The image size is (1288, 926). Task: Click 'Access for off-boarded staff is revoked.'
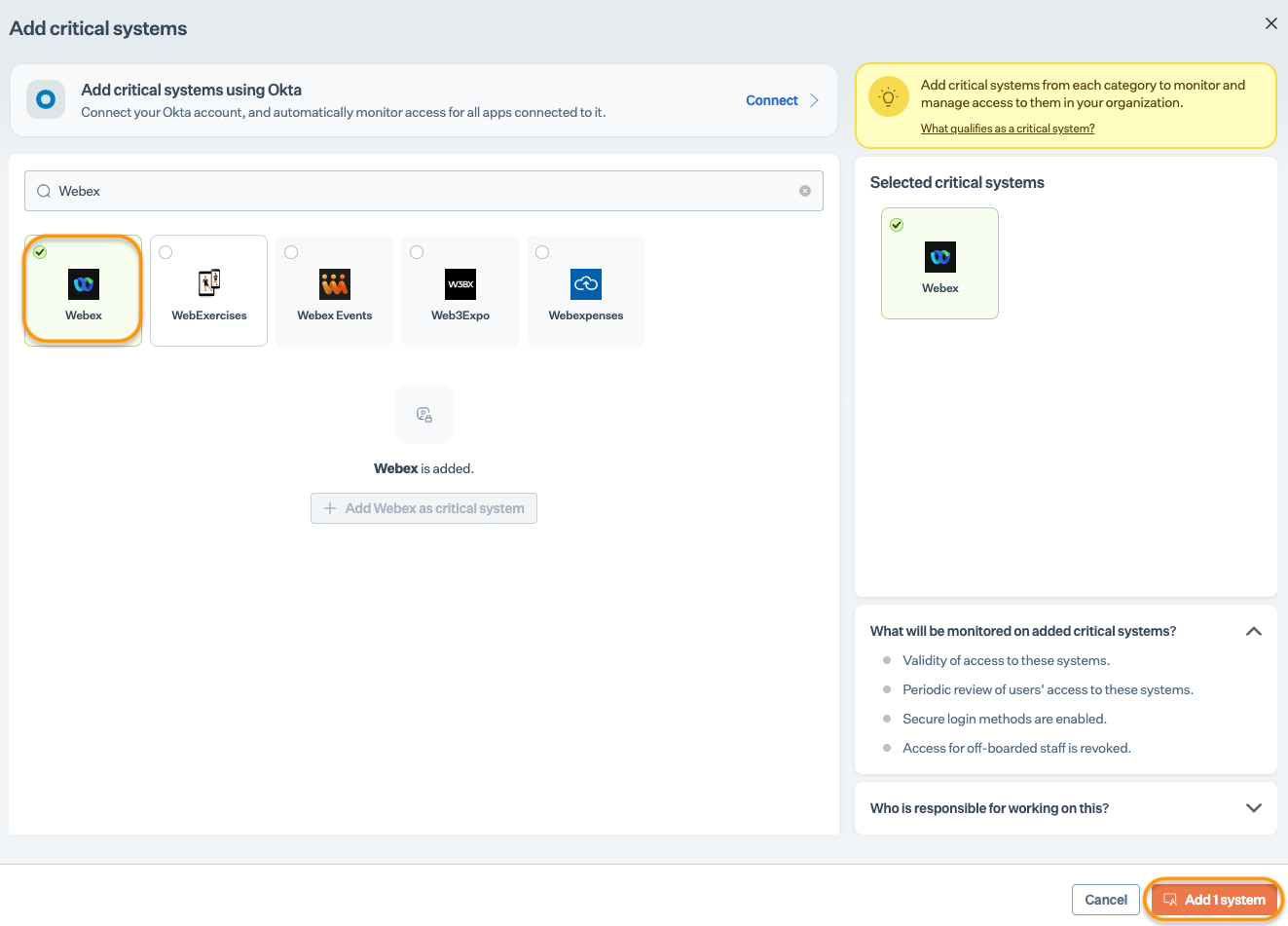pyautogui.click(x=1016, y=748)
